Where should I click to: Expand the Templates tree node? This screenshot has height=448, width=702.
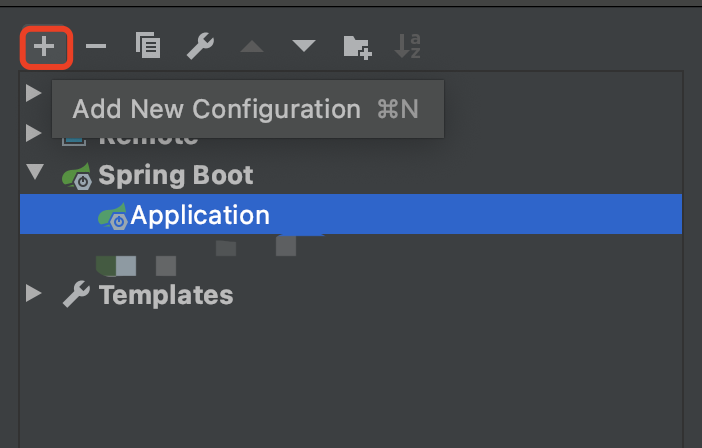coord(34,294)
